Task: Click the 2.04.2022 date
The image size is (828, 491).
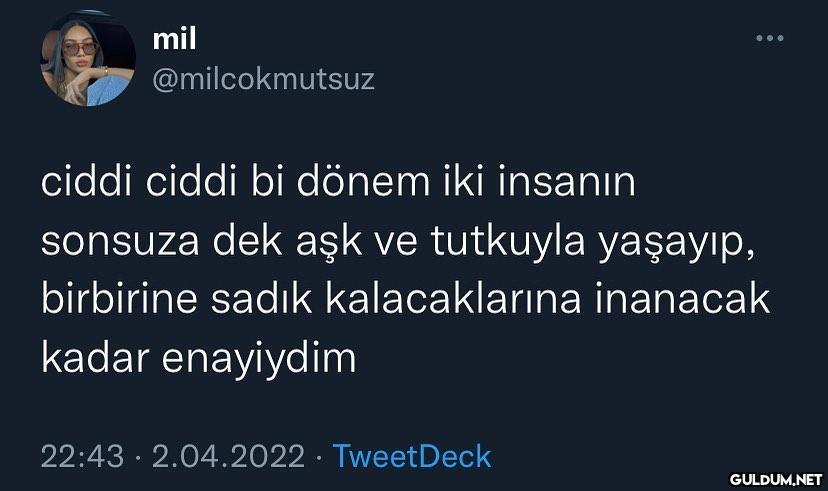Action: click(228, 456)
